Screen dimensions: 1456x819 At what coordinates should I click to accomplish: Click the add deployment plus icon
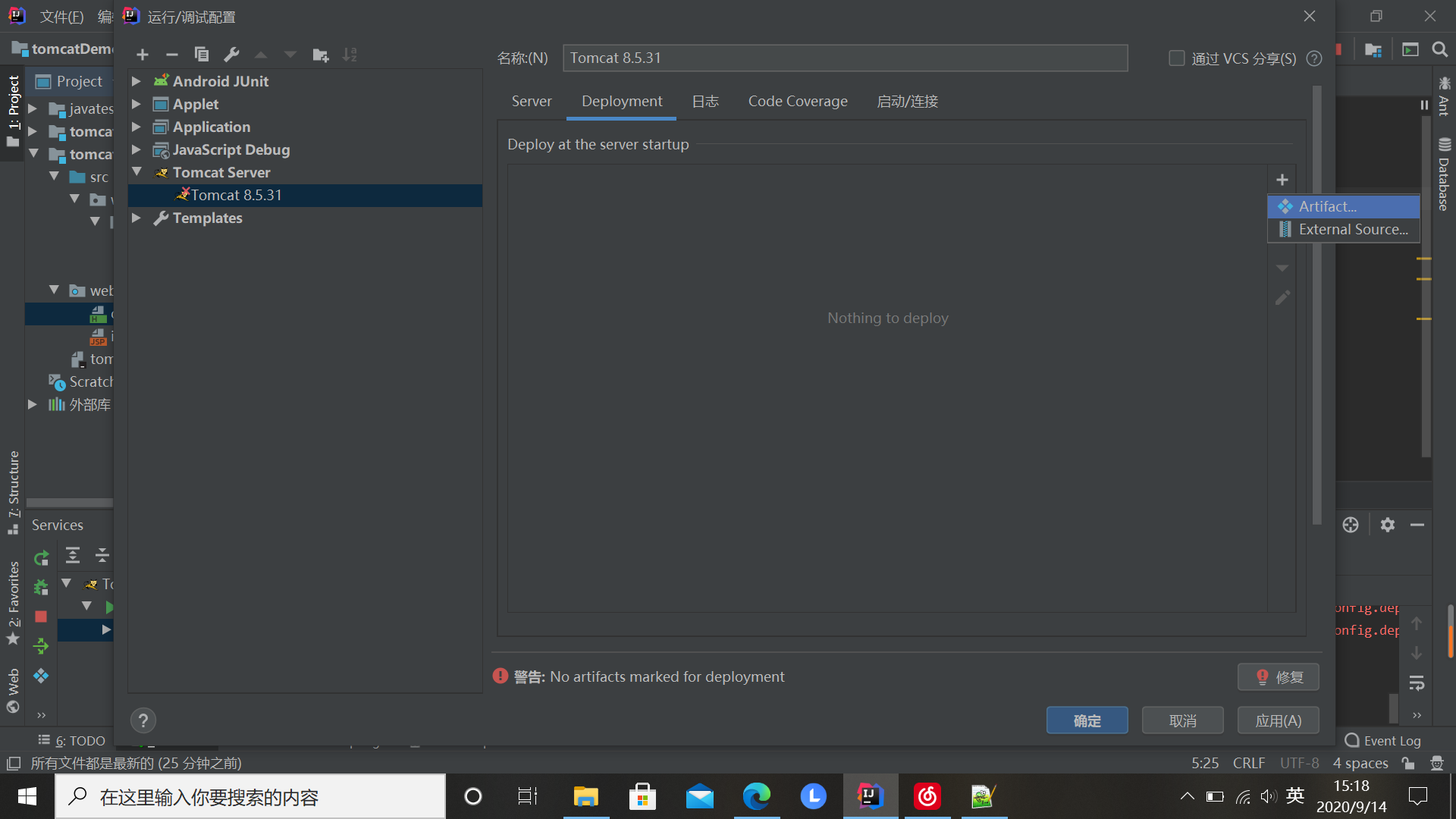pyautogui.click(x=1282, y=180)
